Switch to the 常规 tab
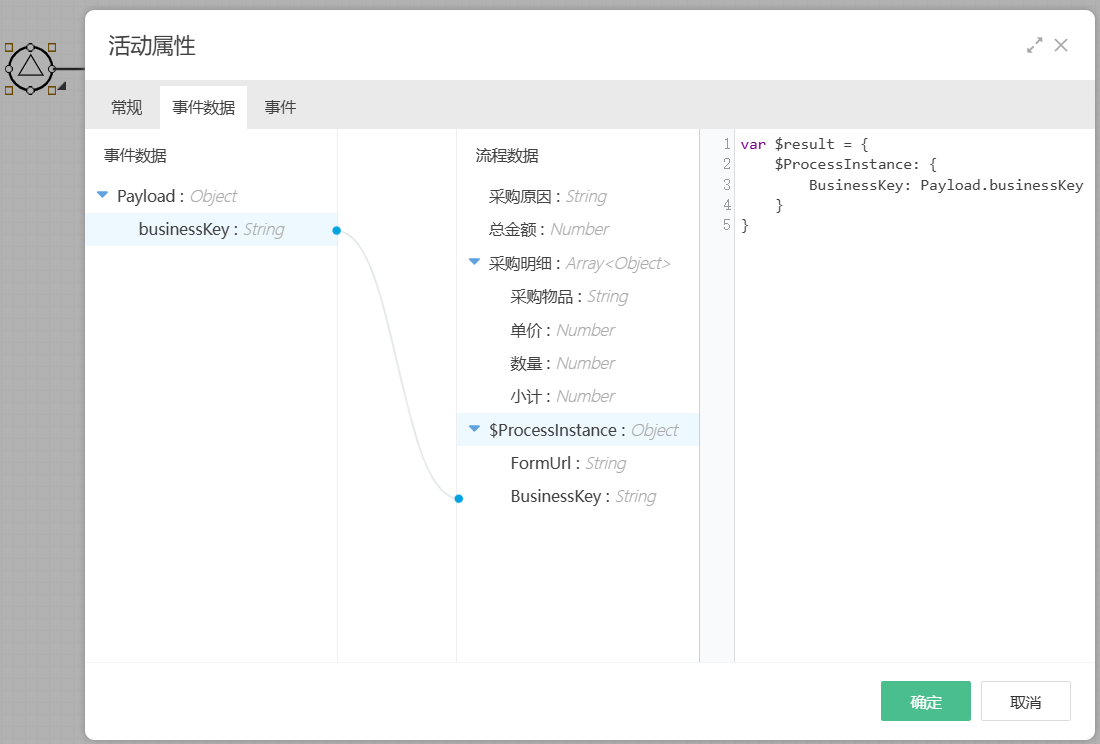Image resolution: width=1100 pixels, height=744 pixels. coord(126,107)
